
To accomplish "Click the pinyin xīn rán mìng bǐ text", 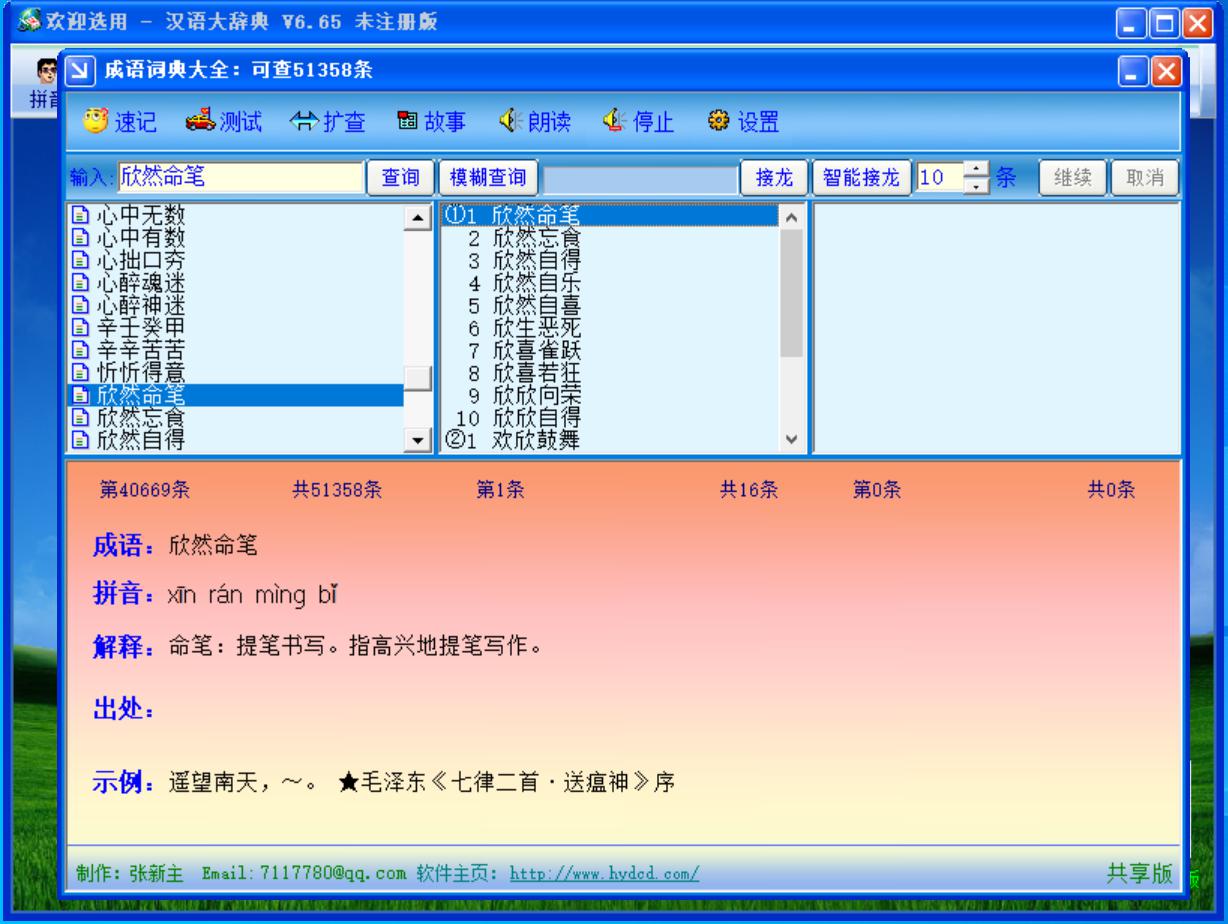I will tap(253, 596).
